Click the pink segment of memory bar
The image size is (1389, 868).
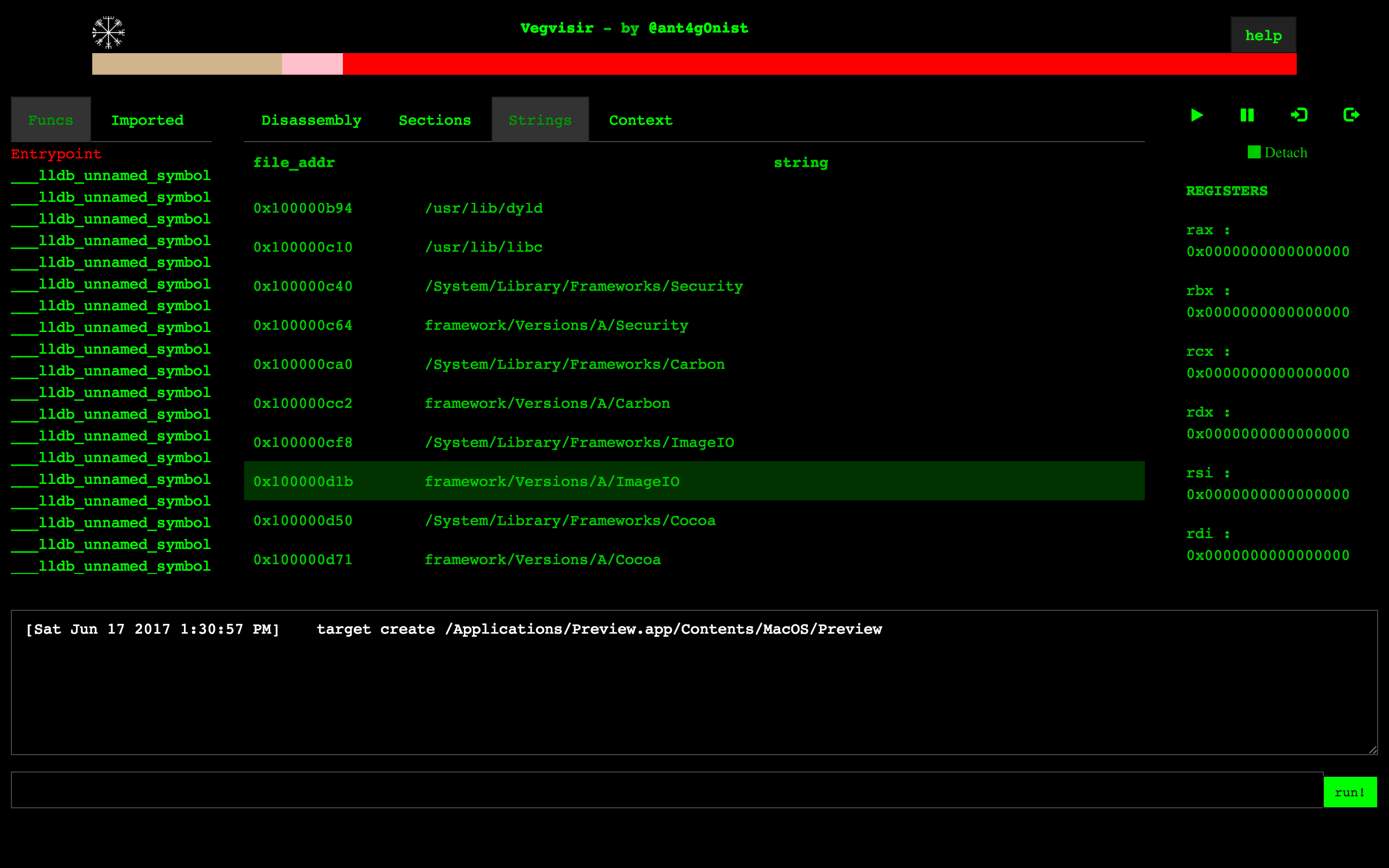point(312,63)
